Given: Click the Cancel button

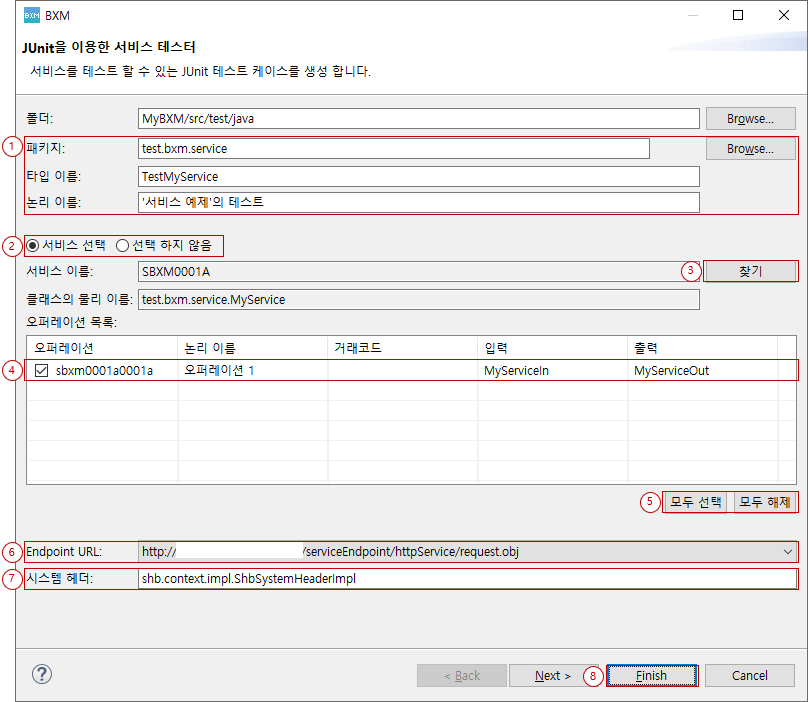Looking at the screenshot, I should click(x=749, y=675).
